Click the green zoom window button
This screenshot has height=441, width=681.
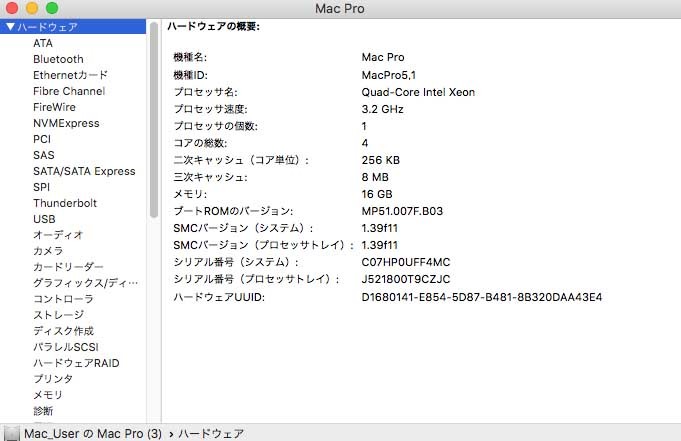[x=52, y=8]
